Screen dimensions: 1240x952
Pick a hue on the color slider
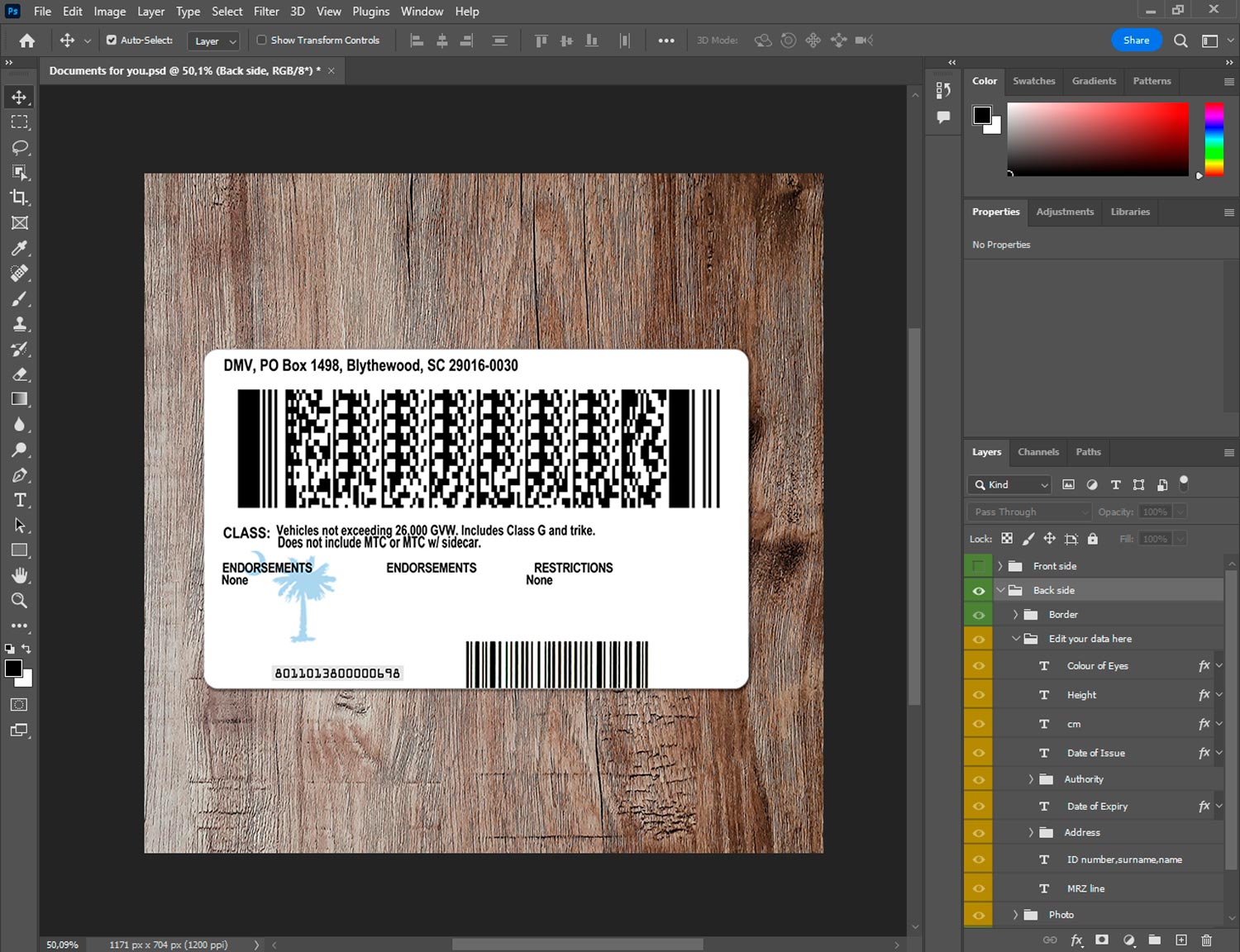[x=1214, y=139]
